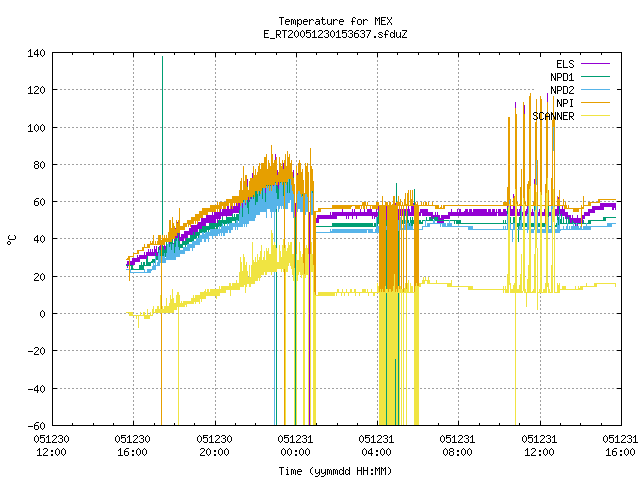This screenshot has width=640, height=480.
Task: Click the 'Time (yymmdd HH:MM)' axis title
Action: click(335, 471)
